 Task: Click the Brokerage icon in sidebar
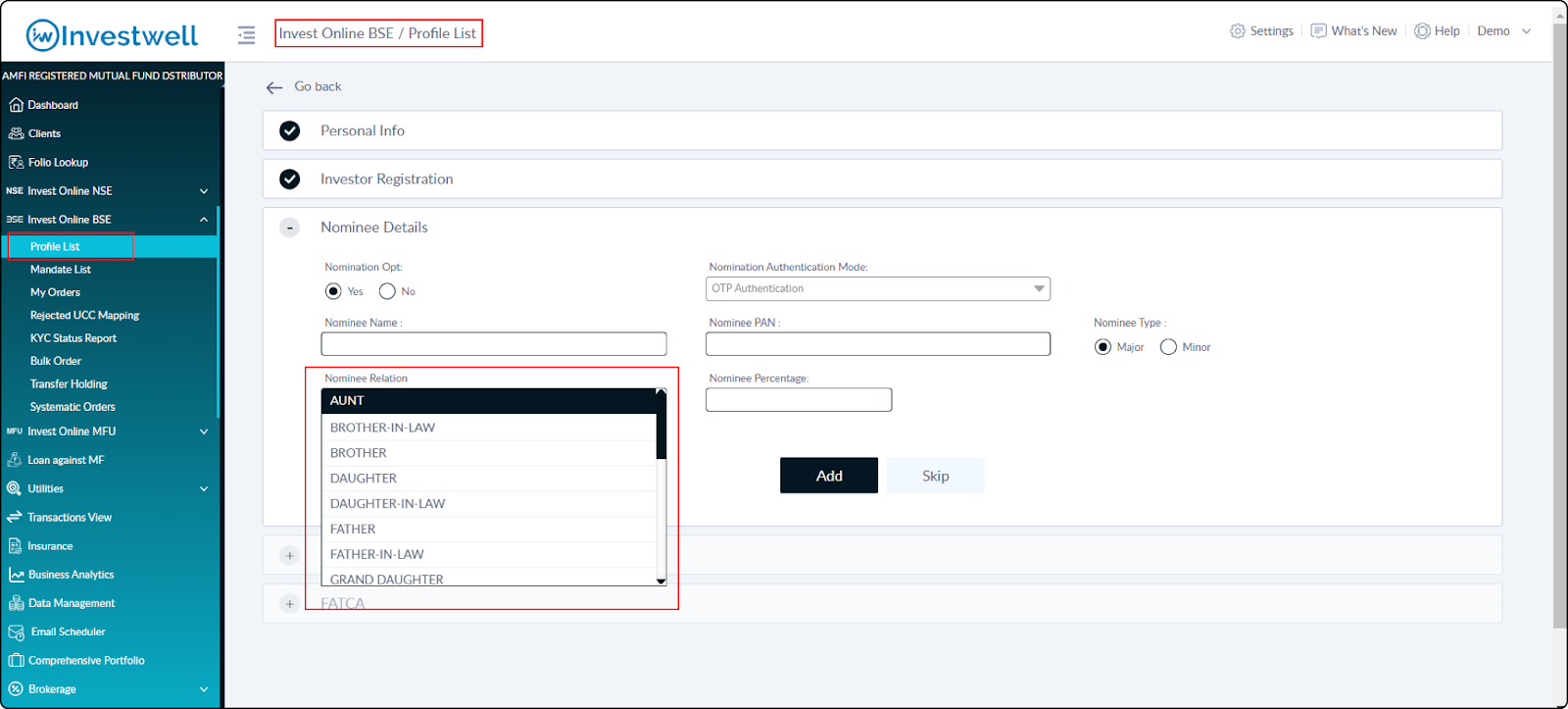coord(15,689)
